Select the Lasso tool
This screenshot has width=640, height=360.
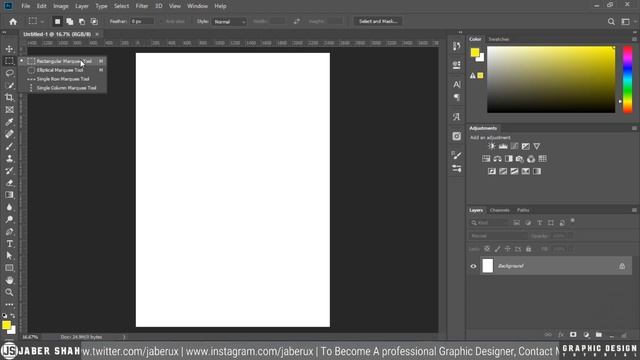[9, 73]
